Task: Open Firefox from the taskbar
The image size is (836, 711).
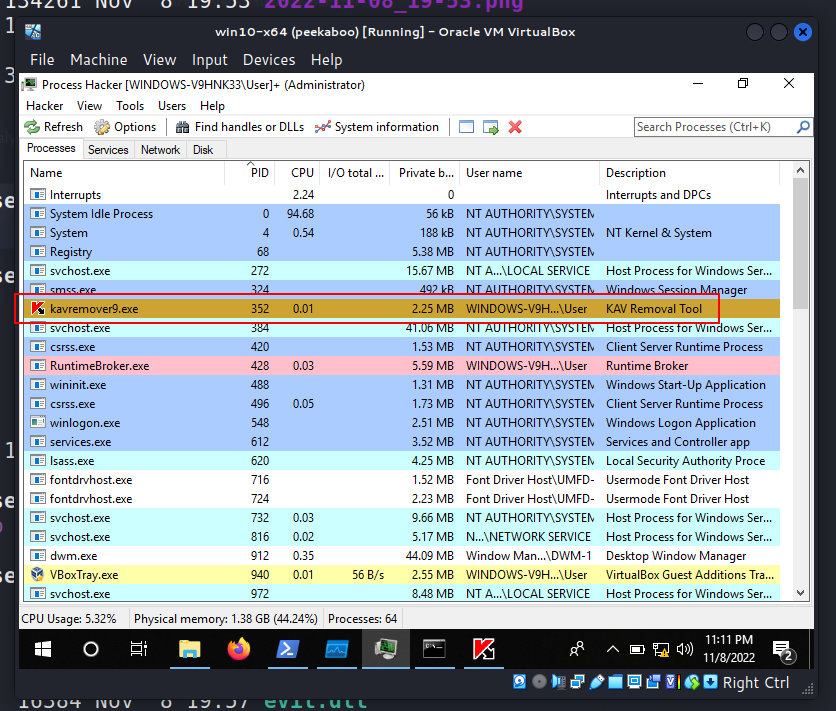Action: pos(238,649)
